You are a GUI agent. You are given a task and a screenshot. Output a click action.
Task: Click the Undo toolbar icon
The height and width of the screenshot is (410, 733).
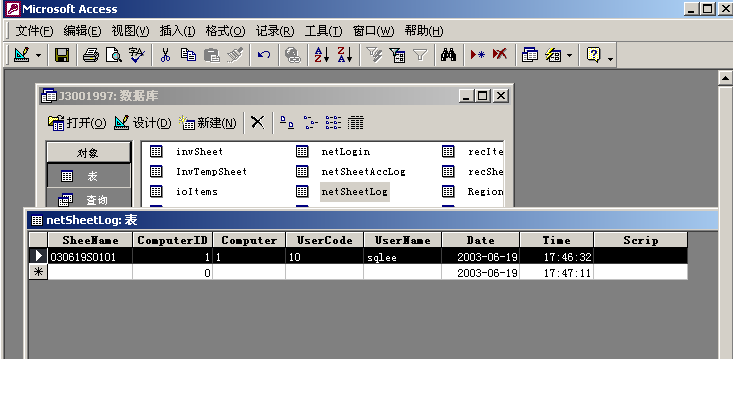264,56
